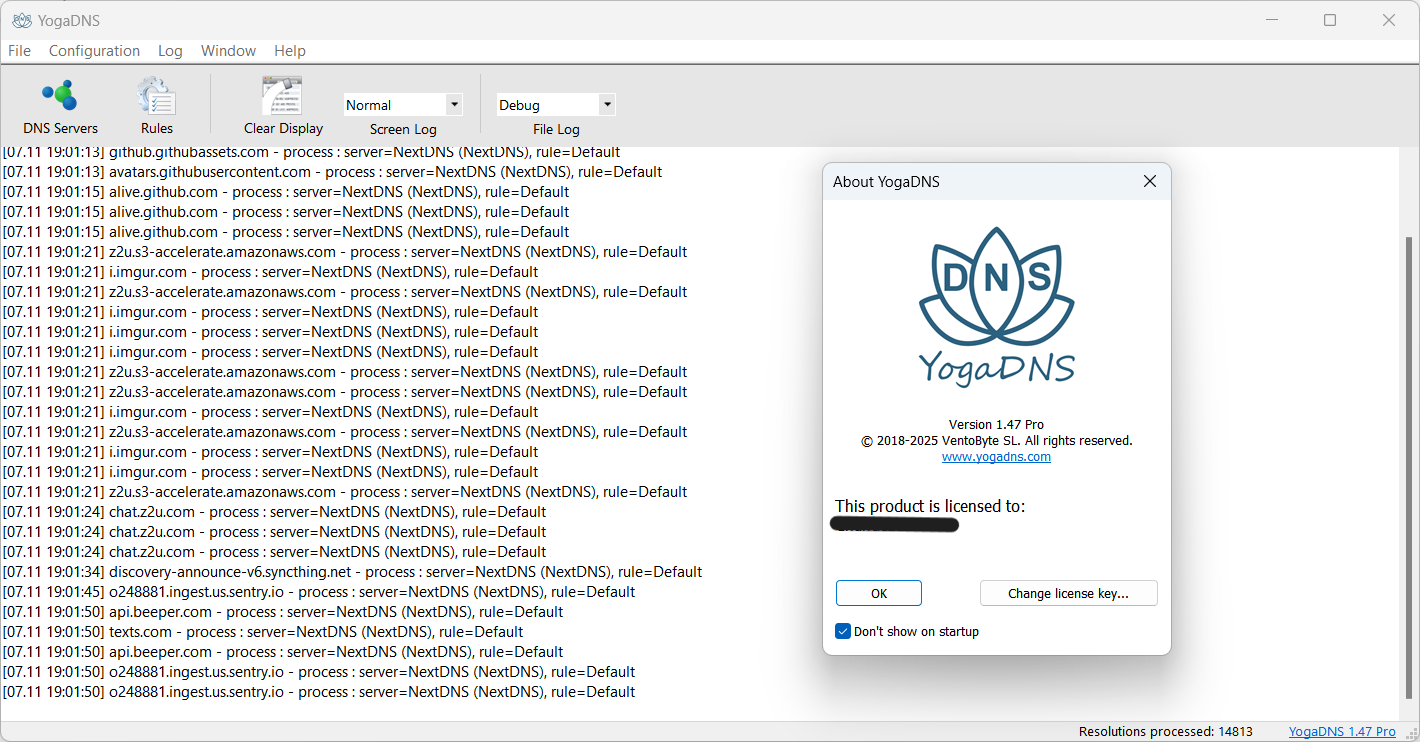1420x742 pixels.
Task: Expand the File Log level dropdown
Action: [606, 104]
